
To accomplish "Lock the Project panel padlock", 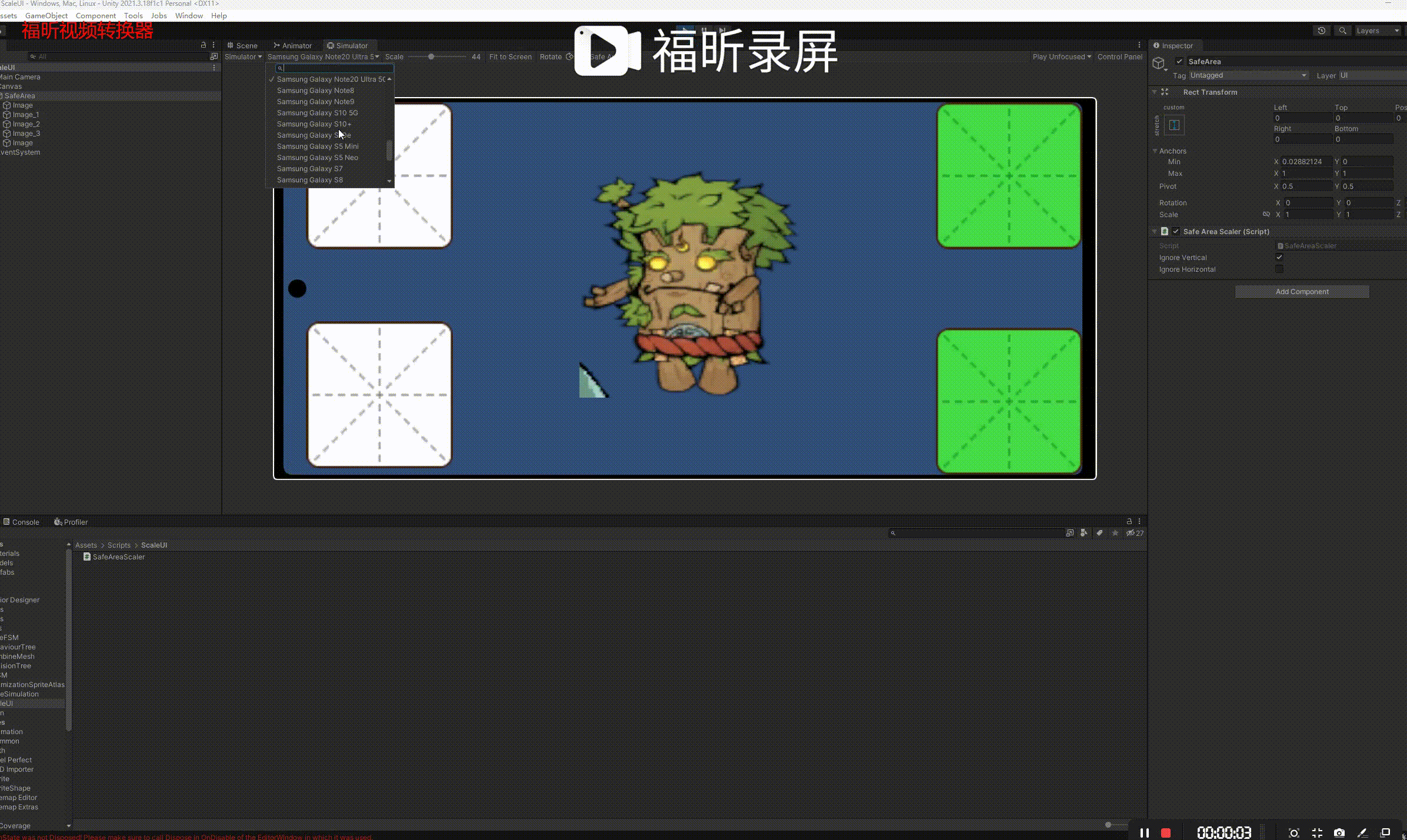I will [x=1129, y=521].
